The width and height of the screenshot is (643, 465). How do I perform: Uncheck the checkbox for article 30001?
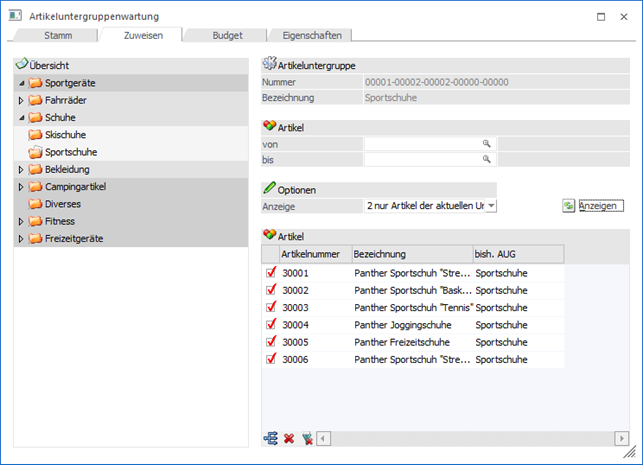(x=270, y=273)
